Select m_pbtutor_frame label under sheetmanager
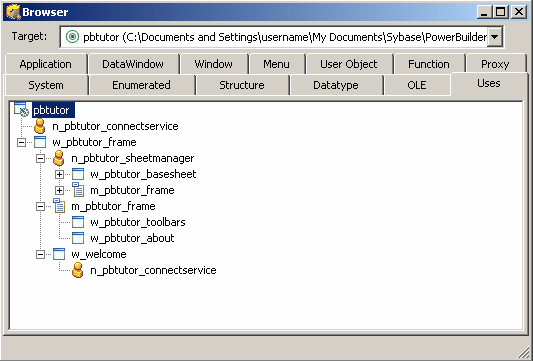 point(132,190)
